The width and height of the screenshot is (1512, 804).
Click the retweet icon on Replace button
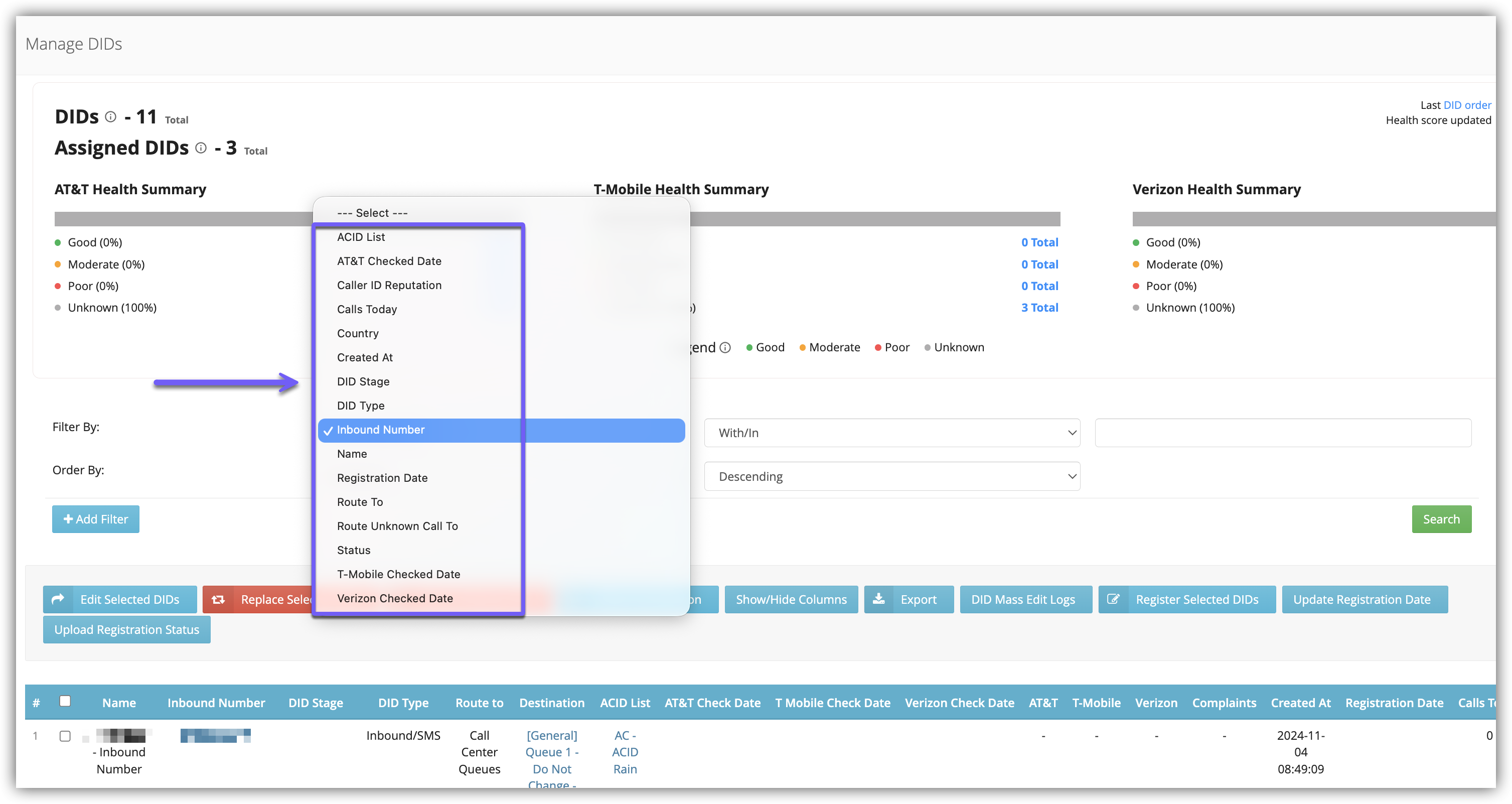218,599
